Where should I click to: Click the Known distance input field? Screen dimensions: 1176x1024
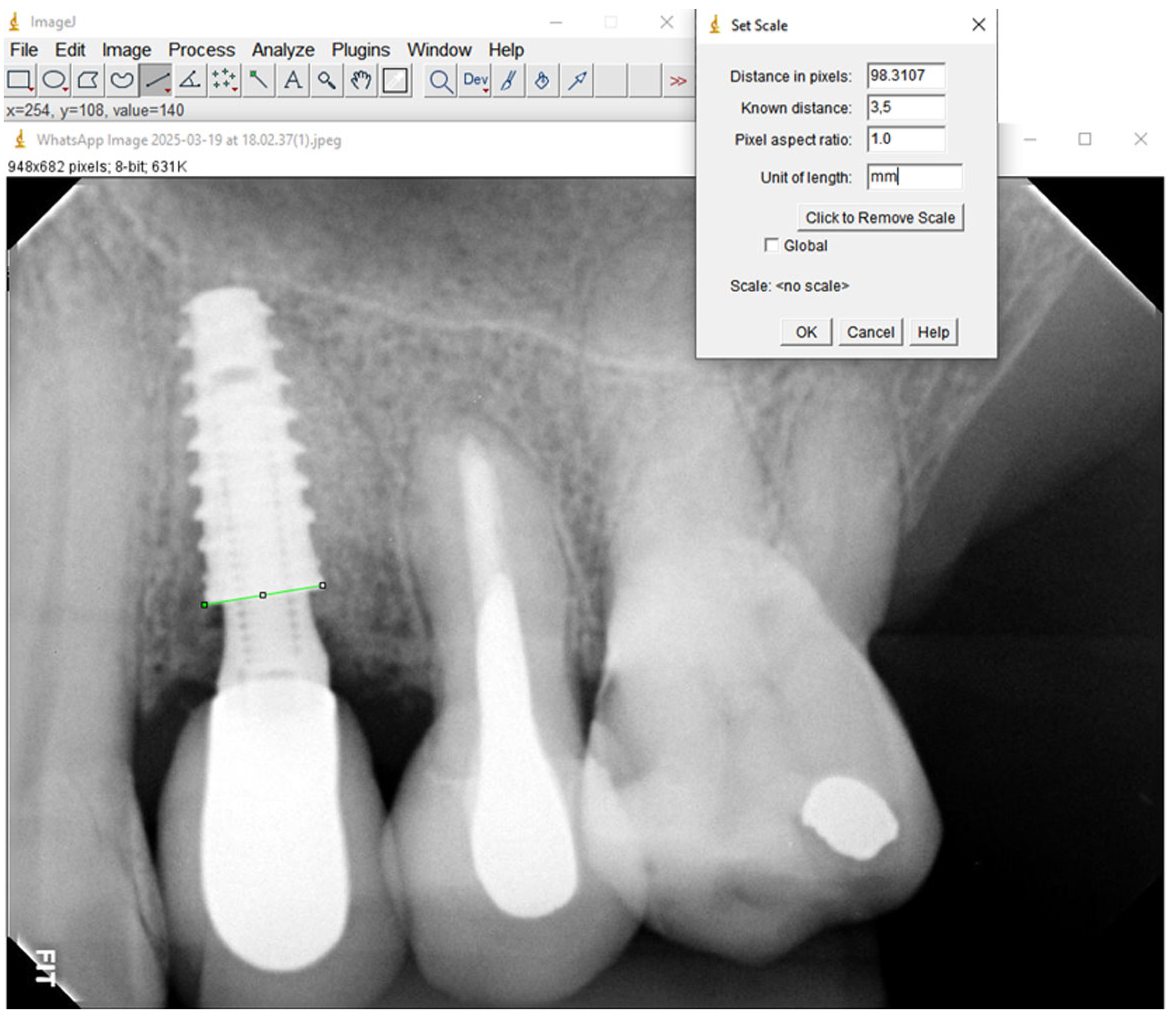[907, 108]
